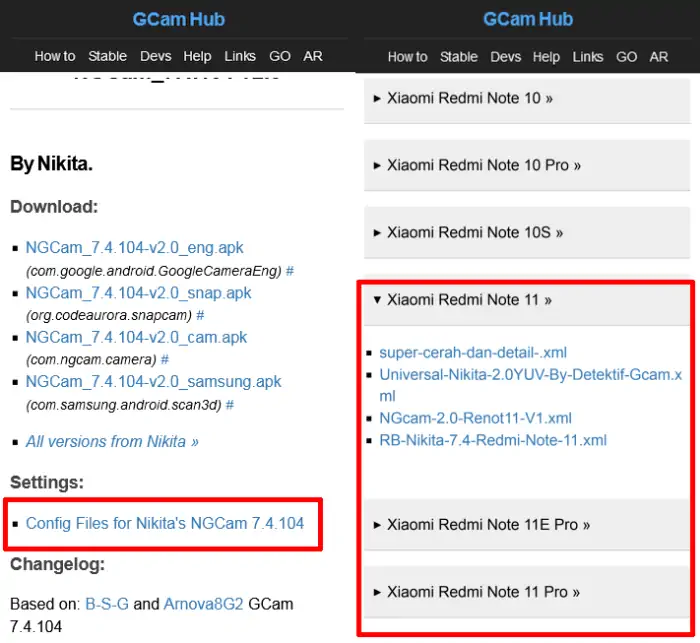Expand Xiaomi Redmi Note 11E Pro section
Image resolution: width=700 pixels, height=643 pixels.
[x=527, y=525]
